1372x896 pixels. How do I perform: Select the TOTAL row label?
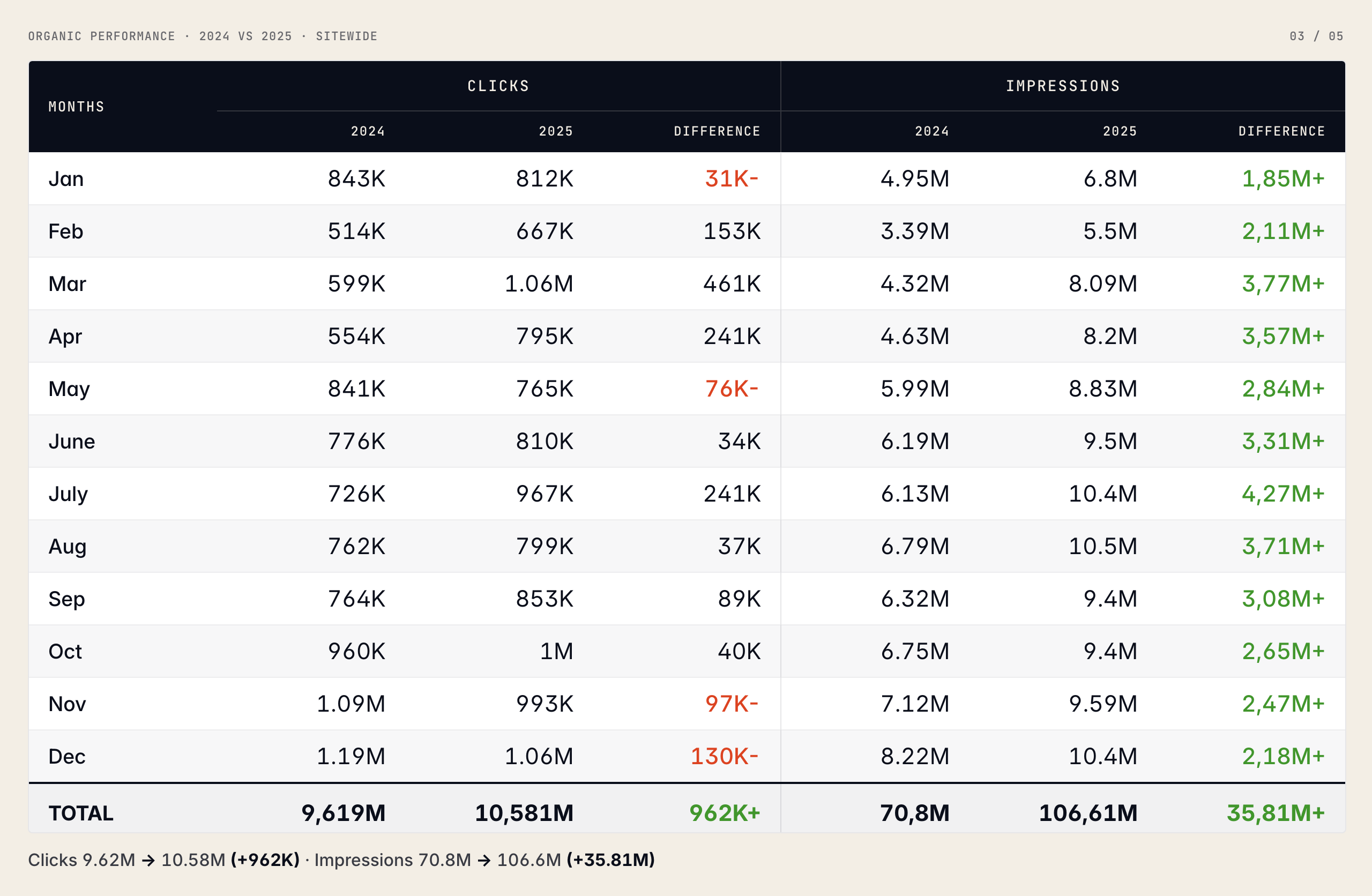pos(81,813)
